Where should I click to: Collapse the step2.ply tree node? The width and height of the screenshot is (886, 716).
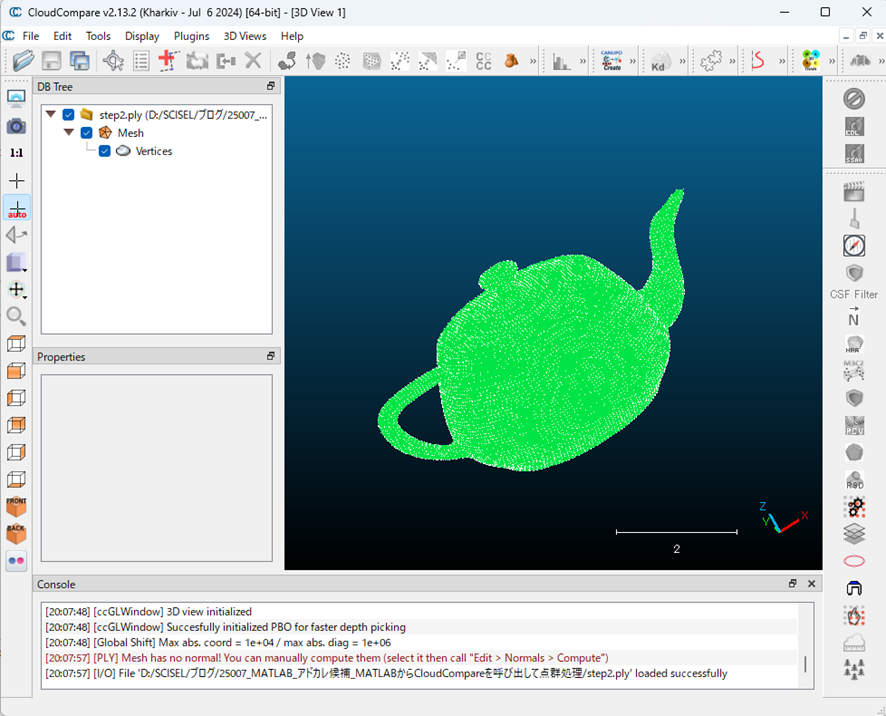tap(51, 114)
